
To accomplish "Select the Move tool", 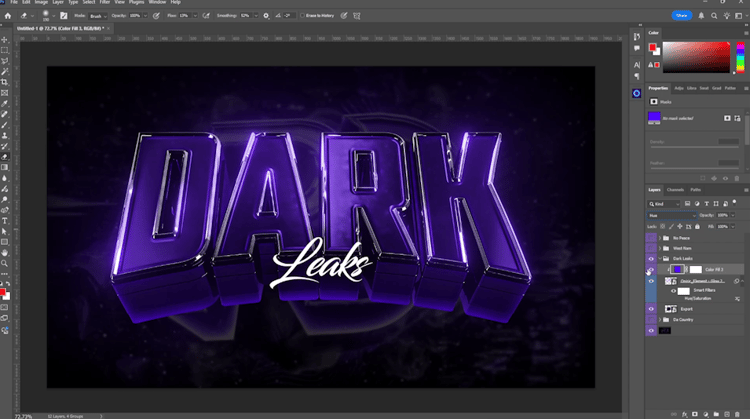I will tap(5, 40).
